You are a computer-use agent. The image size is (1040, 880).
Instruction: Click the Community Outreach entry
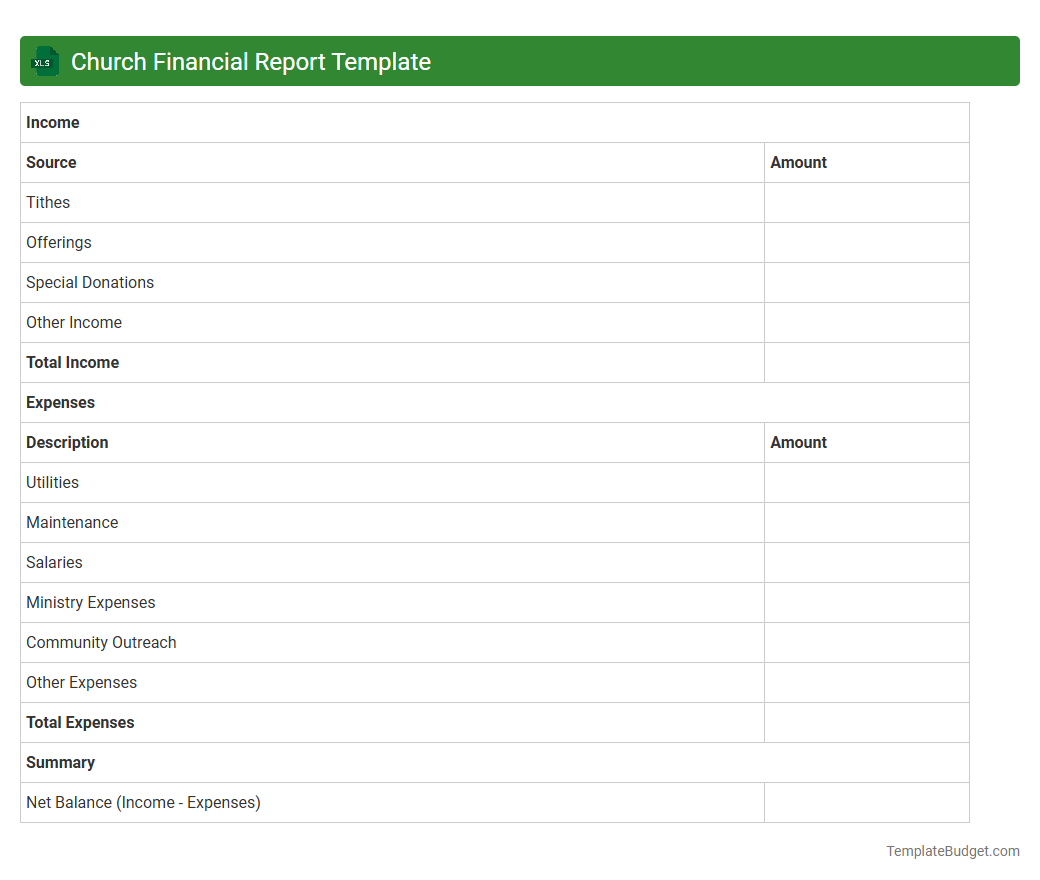click(x=101, y=642)
